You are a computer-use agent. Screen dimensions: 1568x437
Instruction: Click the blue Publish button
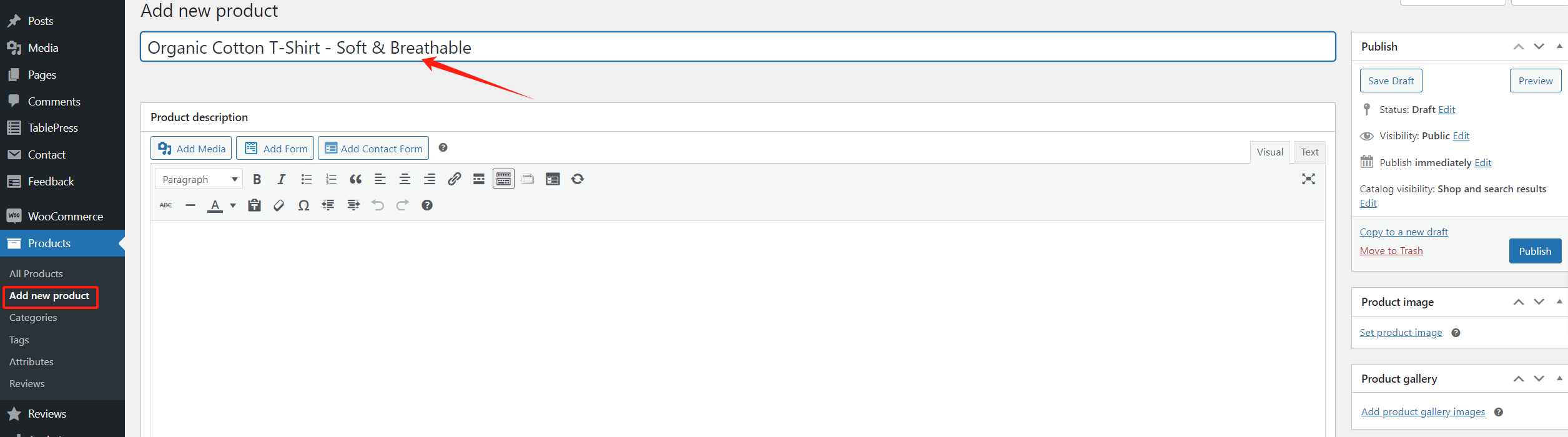1535,251
